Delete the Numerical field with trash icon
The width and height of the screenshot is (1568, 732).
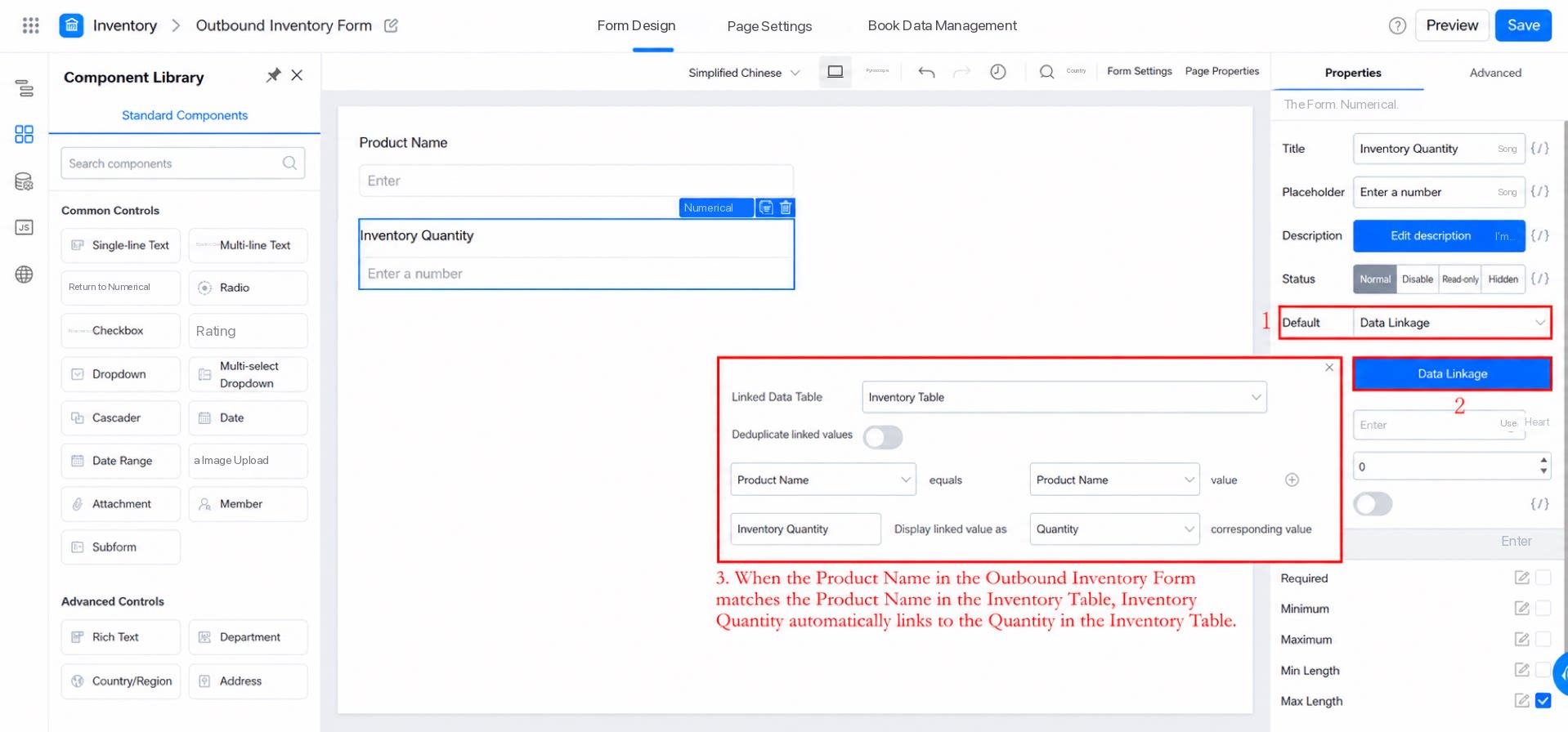pyautogui.click(x=786, y=208)
